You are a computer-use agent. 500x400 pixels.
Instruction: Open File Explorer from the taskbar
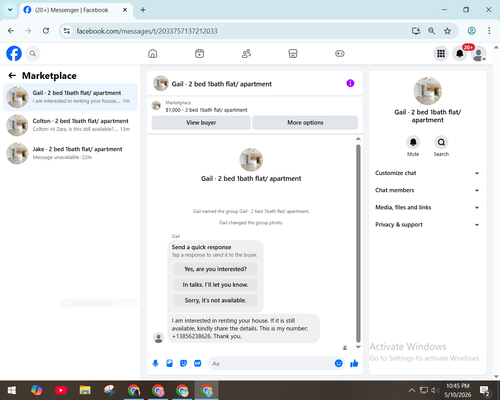tap(85, 390)
